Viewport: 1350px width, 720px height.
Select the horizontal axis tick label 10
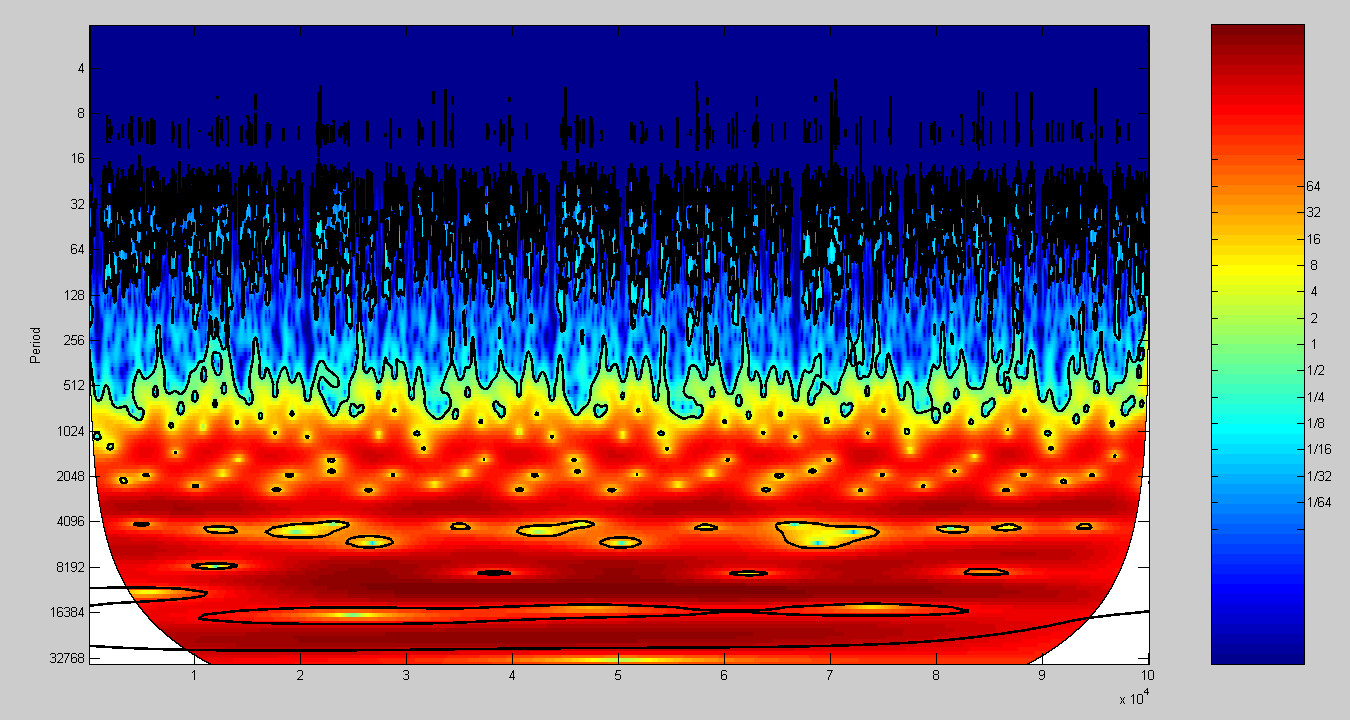[1148, 677]
